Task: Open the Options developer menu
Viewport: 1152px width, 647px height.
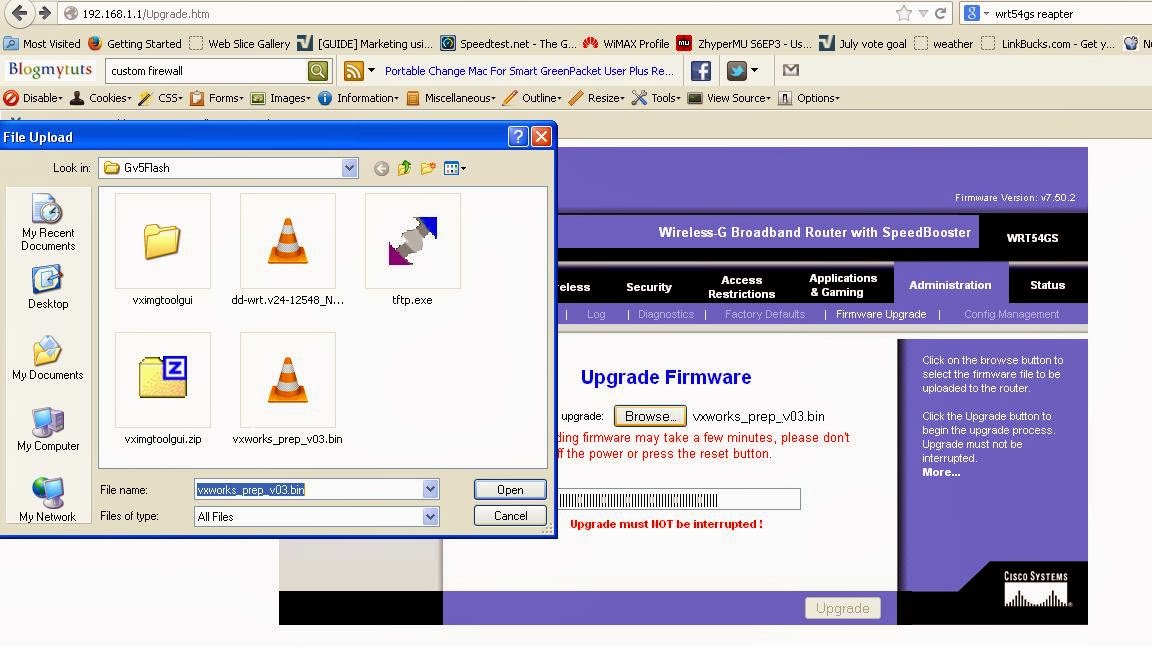Action: pos(809,98)
